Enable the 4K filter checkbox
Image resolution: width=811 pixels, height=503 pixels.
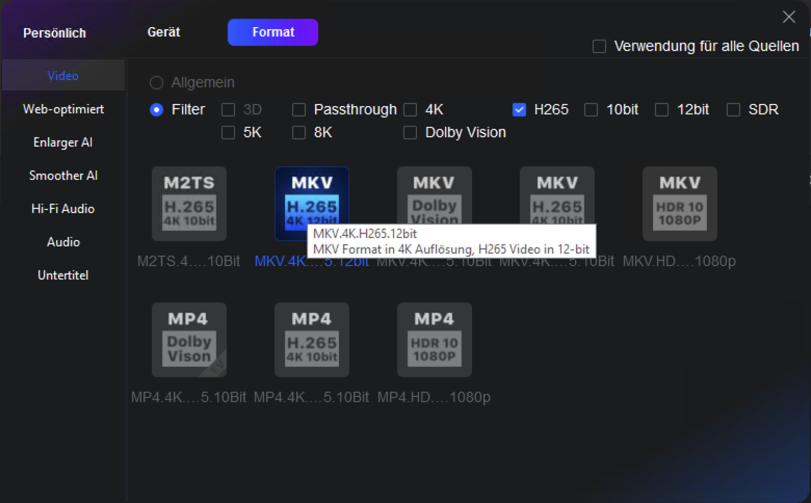[410, 110]
